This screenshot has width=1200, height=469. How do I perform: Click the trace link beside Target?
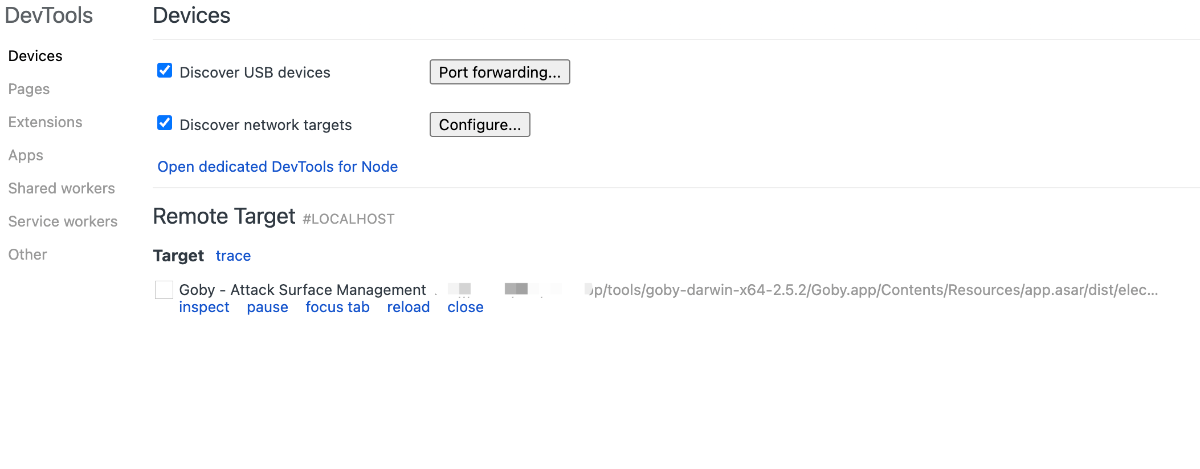[x=233, y=256]
